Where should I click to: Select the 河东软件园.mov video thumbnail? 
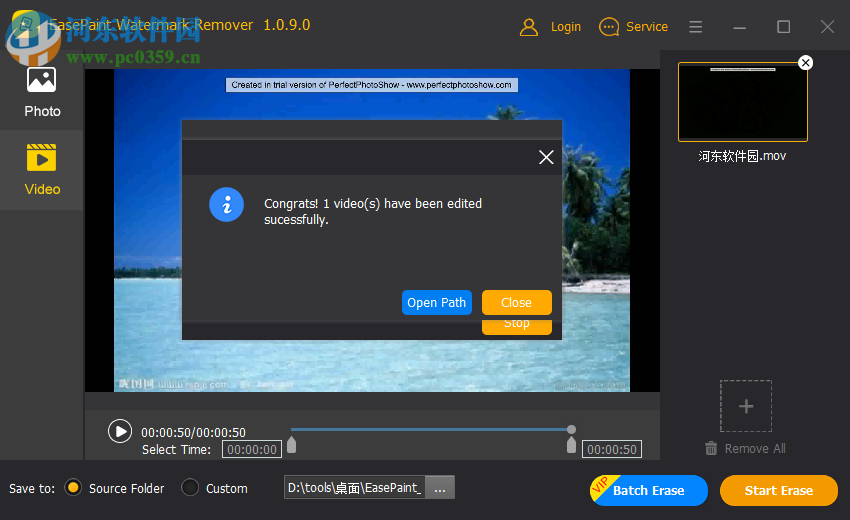tap(743, 102)
